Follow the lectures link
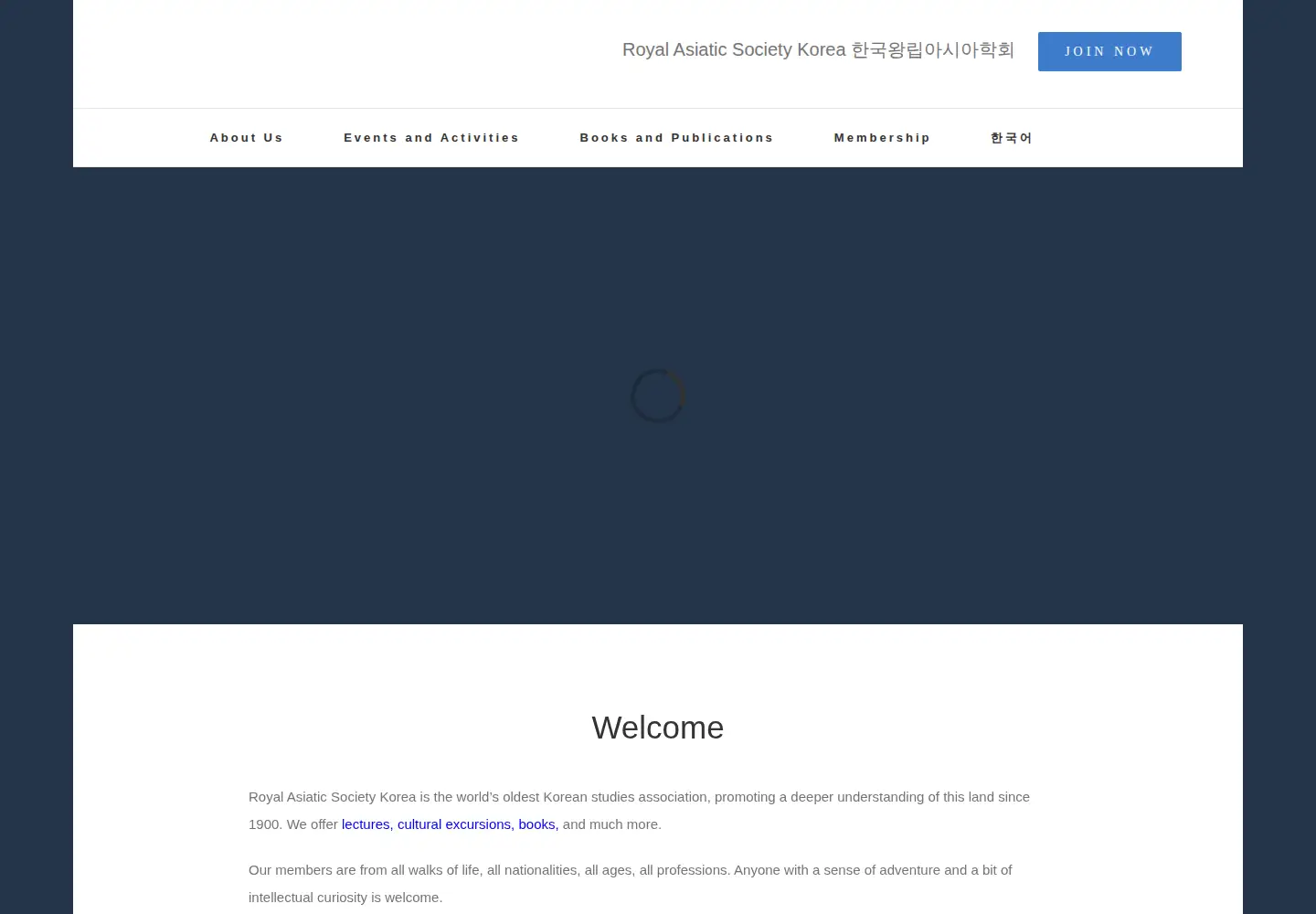1316x914 pixels. (x=367, y=824)
